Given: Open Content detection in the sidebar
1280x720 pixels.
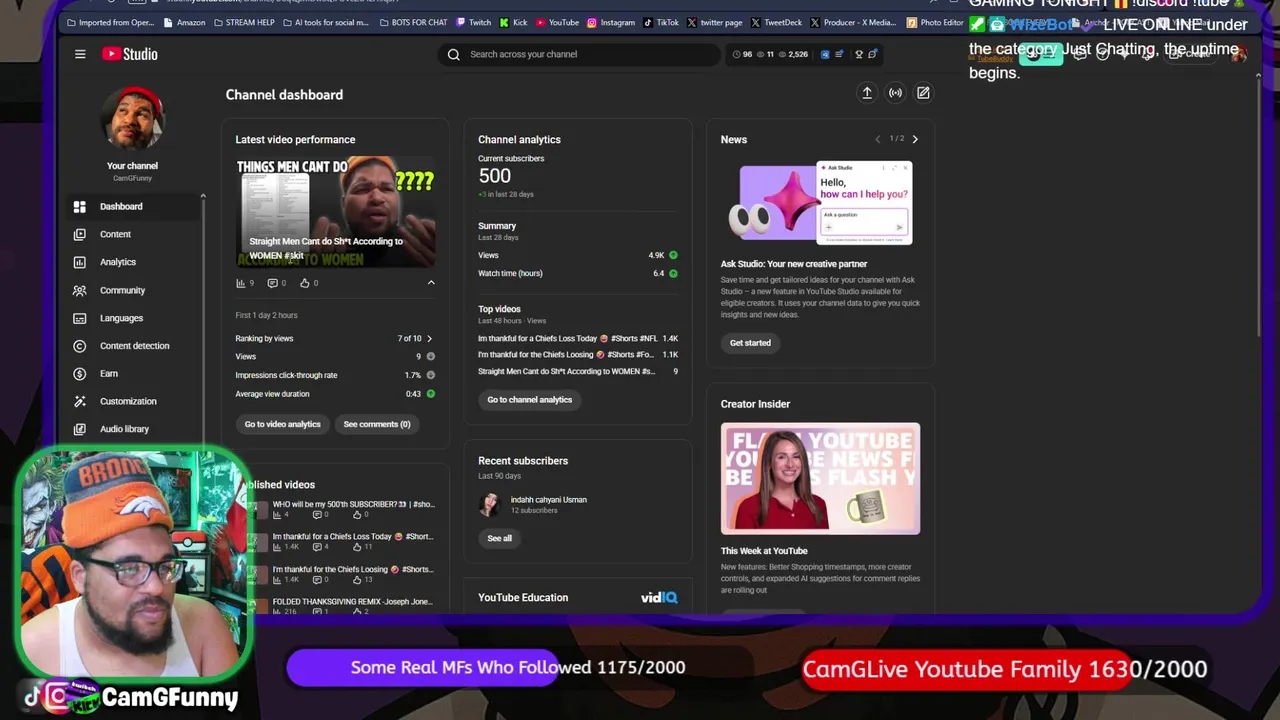Looking at the screenshot, I should tap(134, 346).
